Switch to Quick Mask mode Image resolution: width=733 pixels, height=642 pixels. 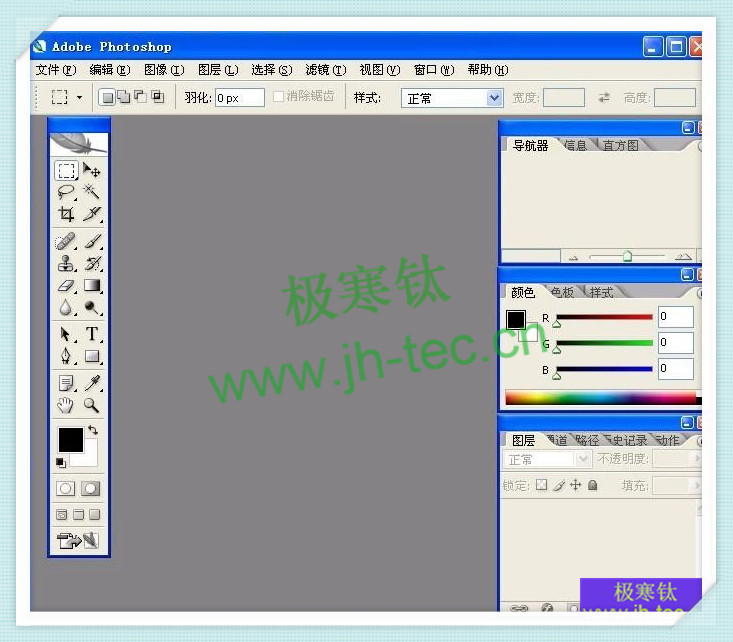tap(91, 489)
